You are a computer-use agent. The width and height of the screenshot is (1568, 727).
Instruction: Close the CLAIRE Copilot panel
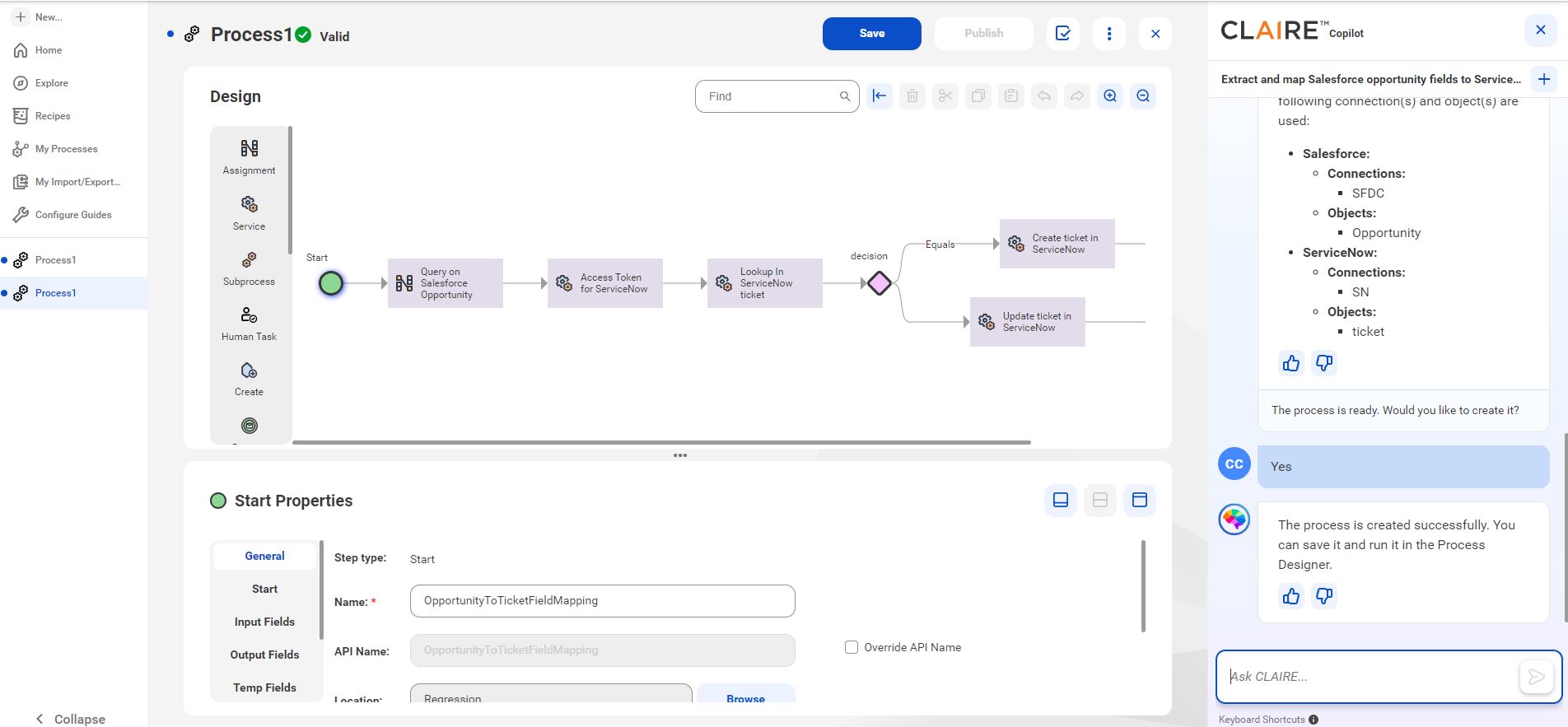click(1541, 30)
